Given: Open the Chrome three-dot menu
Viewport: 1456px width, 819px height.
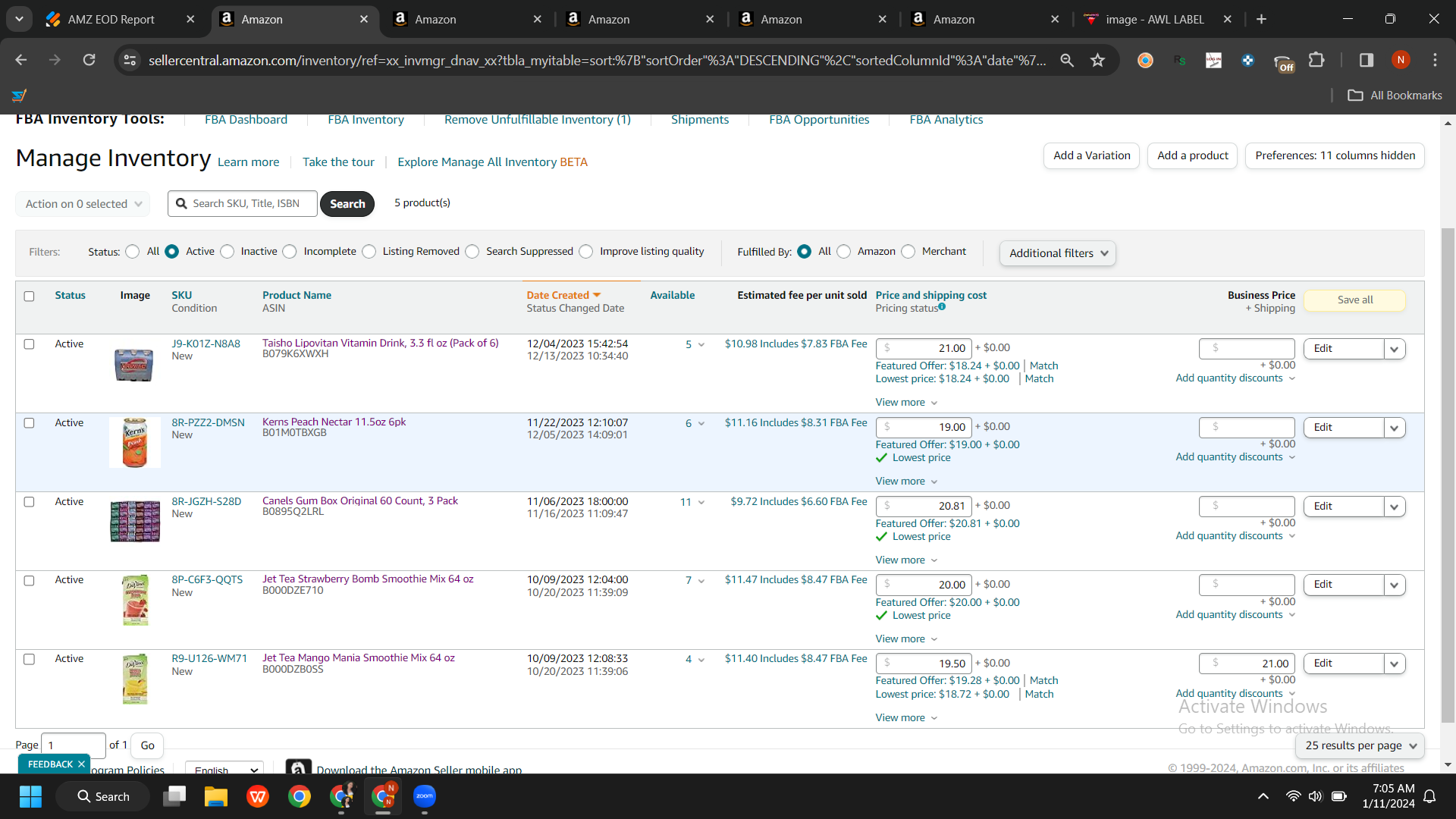Looking at the screenshot, I should click(1435, 60).
